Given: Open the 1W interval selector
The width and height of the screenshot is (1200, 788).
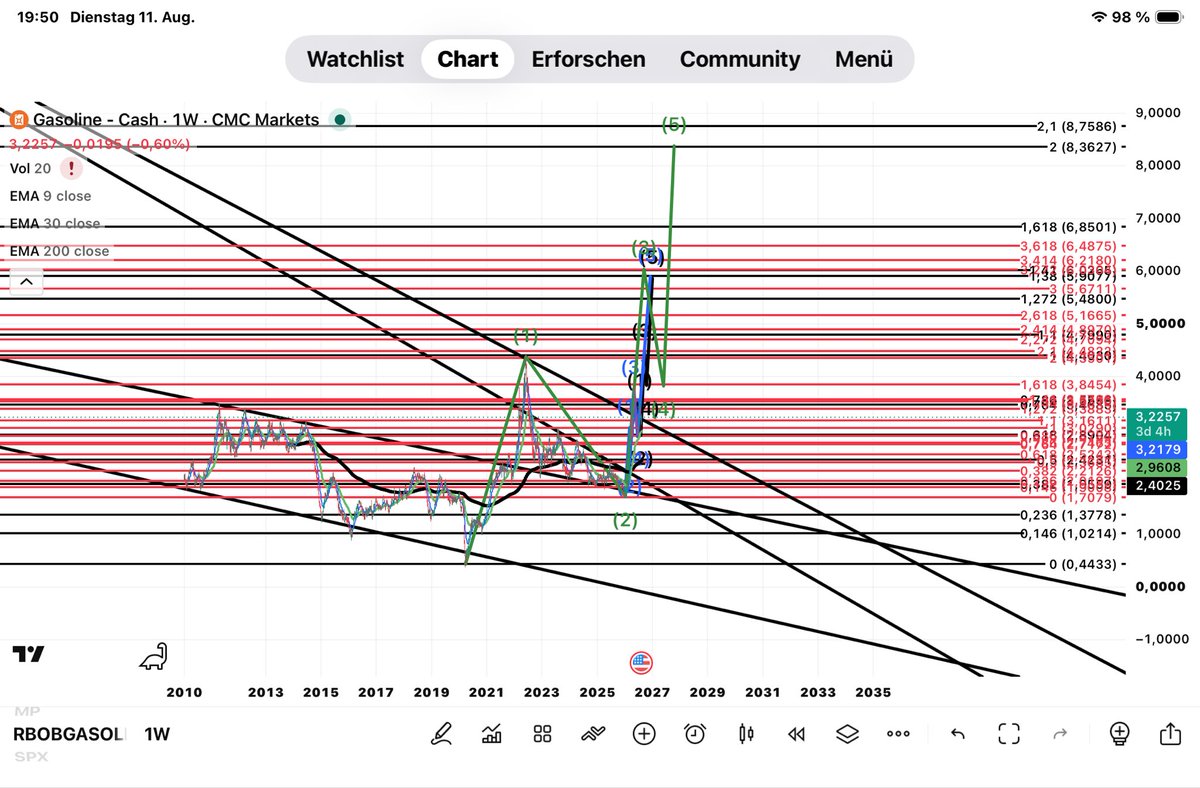Looking at the screenshot, I should pyautogui.click(x=157, y=734).
